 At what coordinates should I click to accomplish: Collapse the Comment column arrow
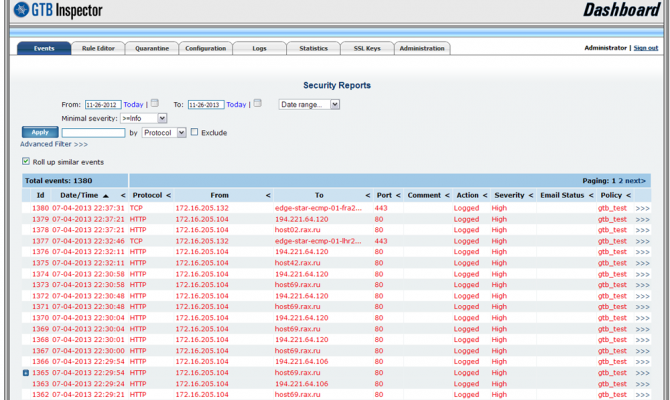click(x=447, y=196)
